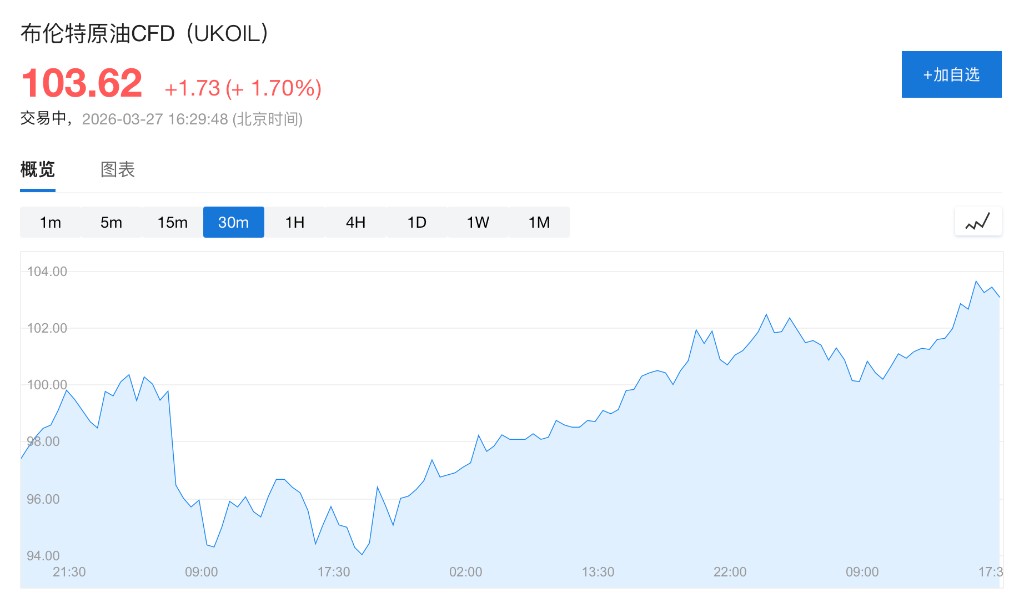Click the +1.73 (+1.70%) change text
Viewport: 1024px width, 600px height.
tap(243, 88)
